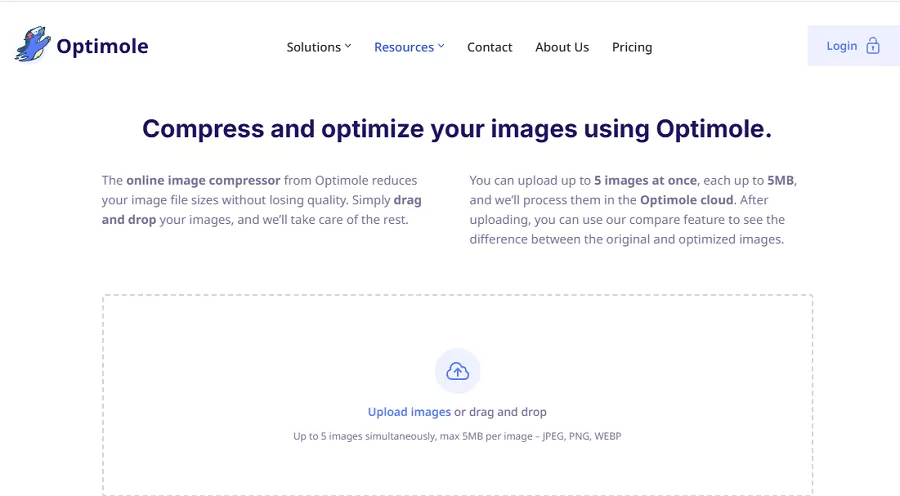Viewport: 900px width, 496px height.
Task: Click the Optimole brand name link
Action: (x=102, y=46)
